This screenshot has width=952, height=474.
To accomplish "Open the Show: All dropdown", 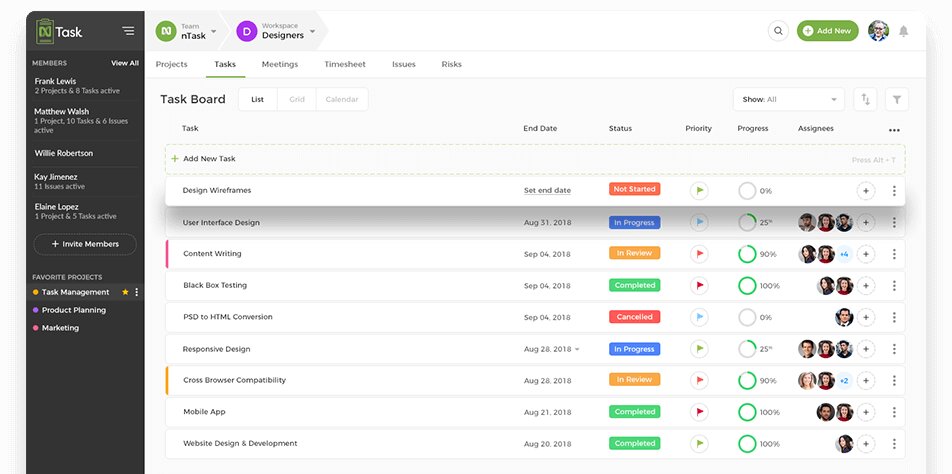I will click(x=789, y=100).
